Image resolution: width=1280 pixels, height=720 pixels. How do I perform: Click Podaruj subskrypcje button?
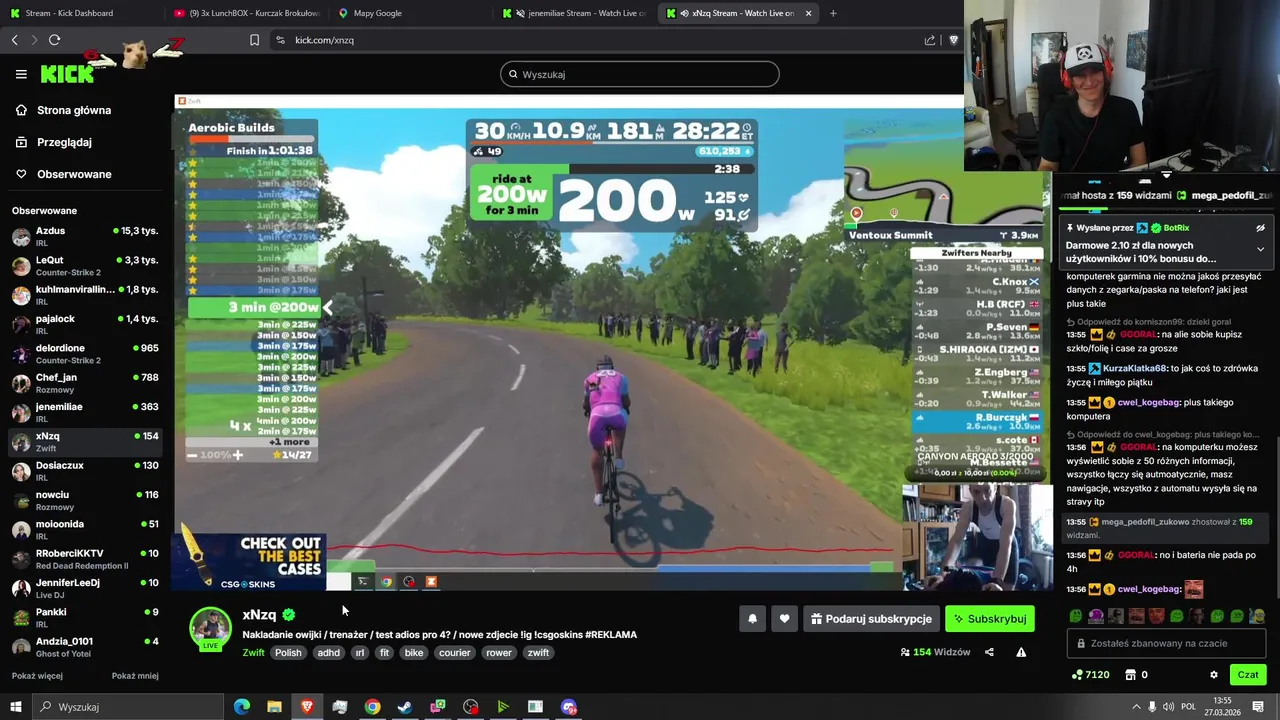(x=871, y=619)
